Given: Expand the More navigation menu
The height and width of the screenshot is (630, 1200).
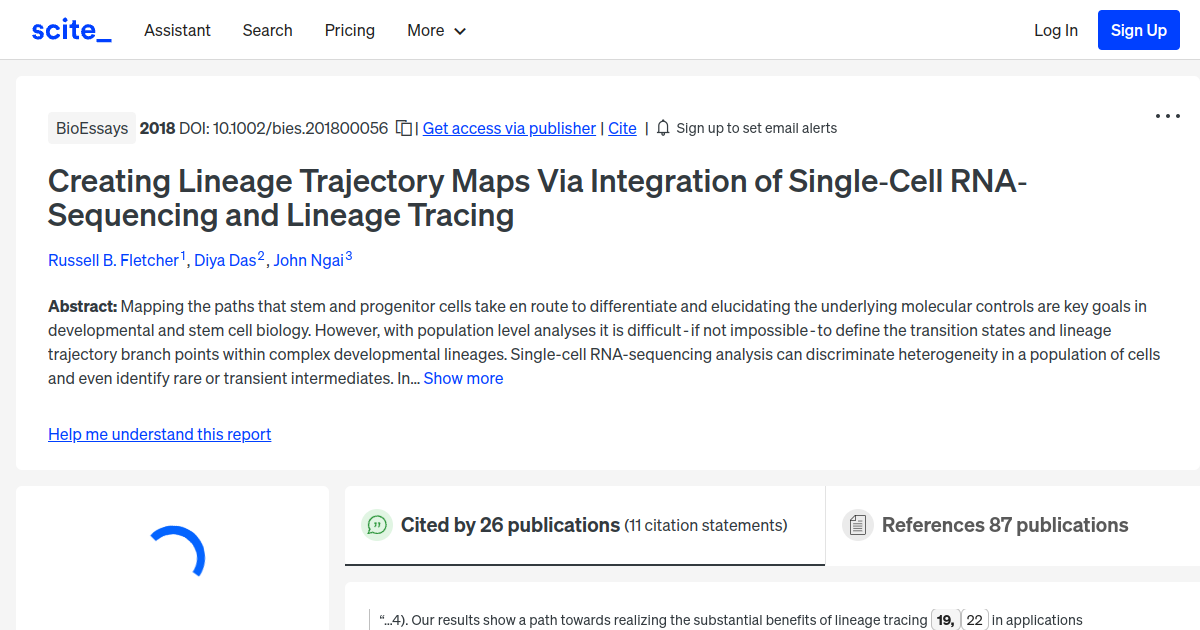Looking at the screenshot, I should coord(436,30).
